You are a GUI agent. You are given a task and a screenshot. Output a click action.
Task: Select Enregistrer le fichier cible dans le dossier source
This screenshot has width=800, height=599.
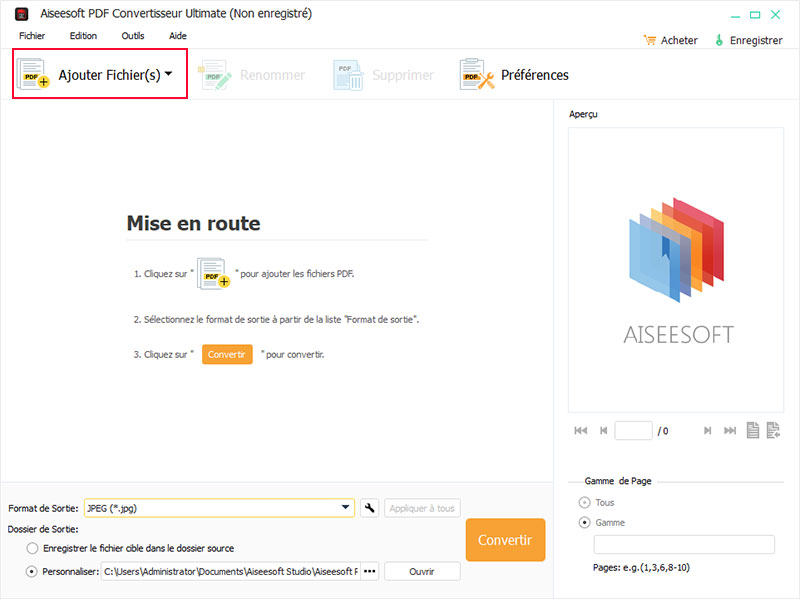(x=32, y=548)
